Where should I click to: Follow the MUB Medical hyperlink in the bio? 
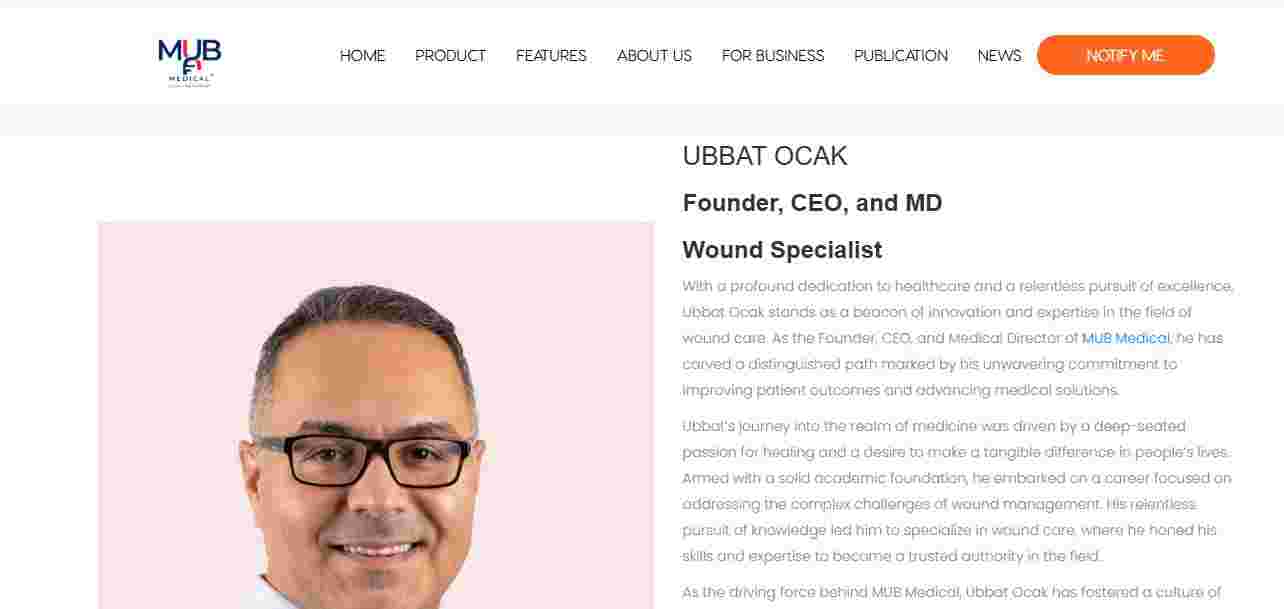coord(1125,338)
